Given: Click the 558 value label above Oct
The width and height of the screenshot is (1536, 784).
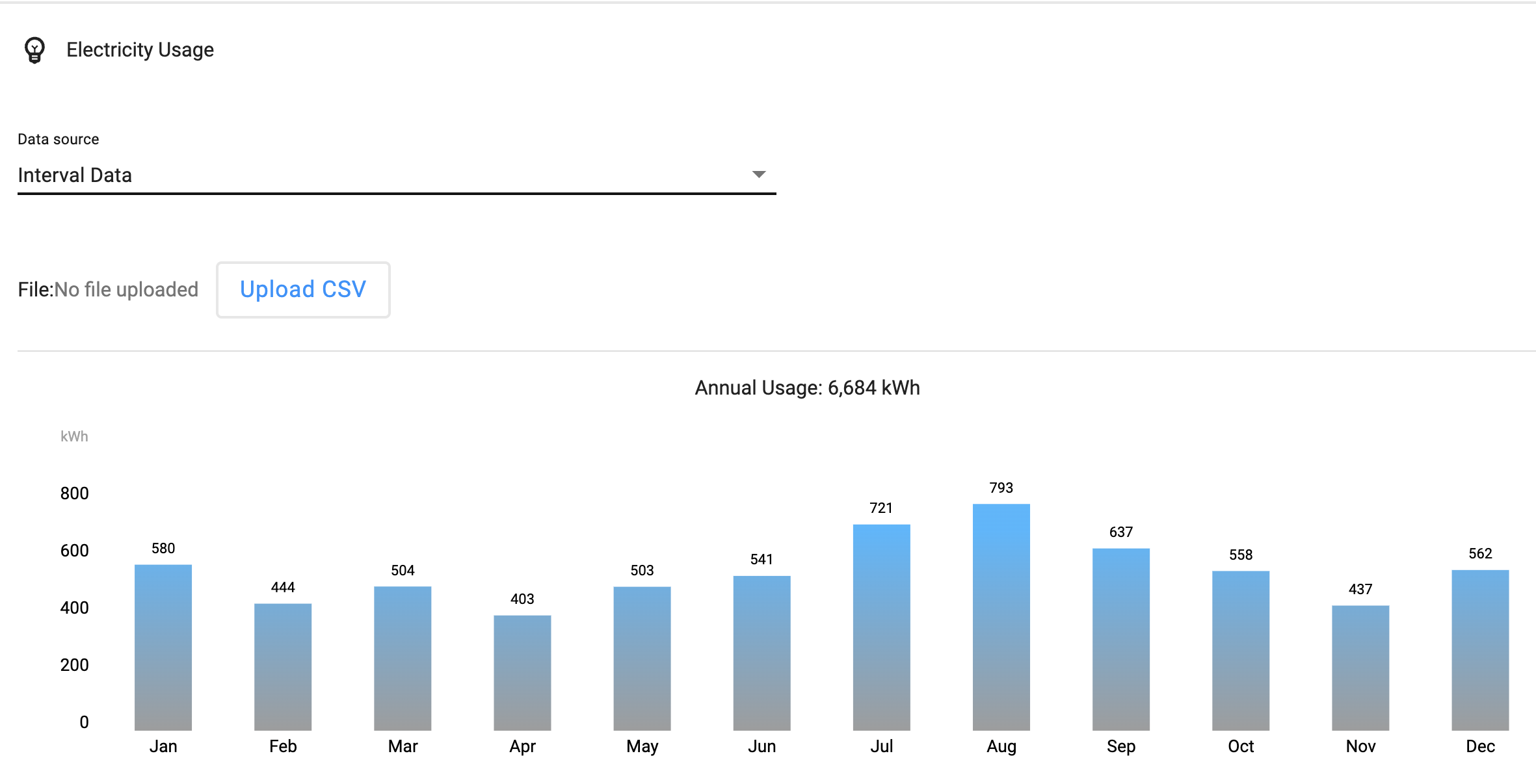Looking at the screenshot, I should click(1240, 555).
